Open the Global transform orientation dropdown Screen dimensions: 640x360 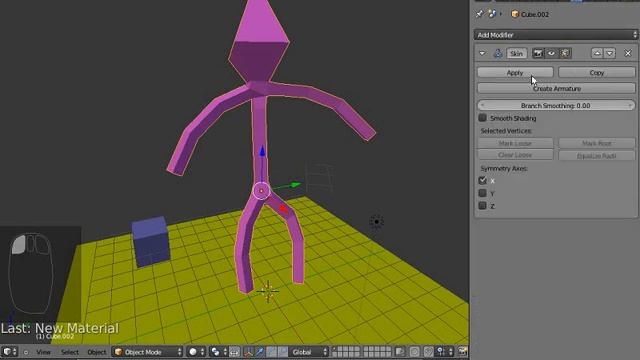click(x=309, y=352)
